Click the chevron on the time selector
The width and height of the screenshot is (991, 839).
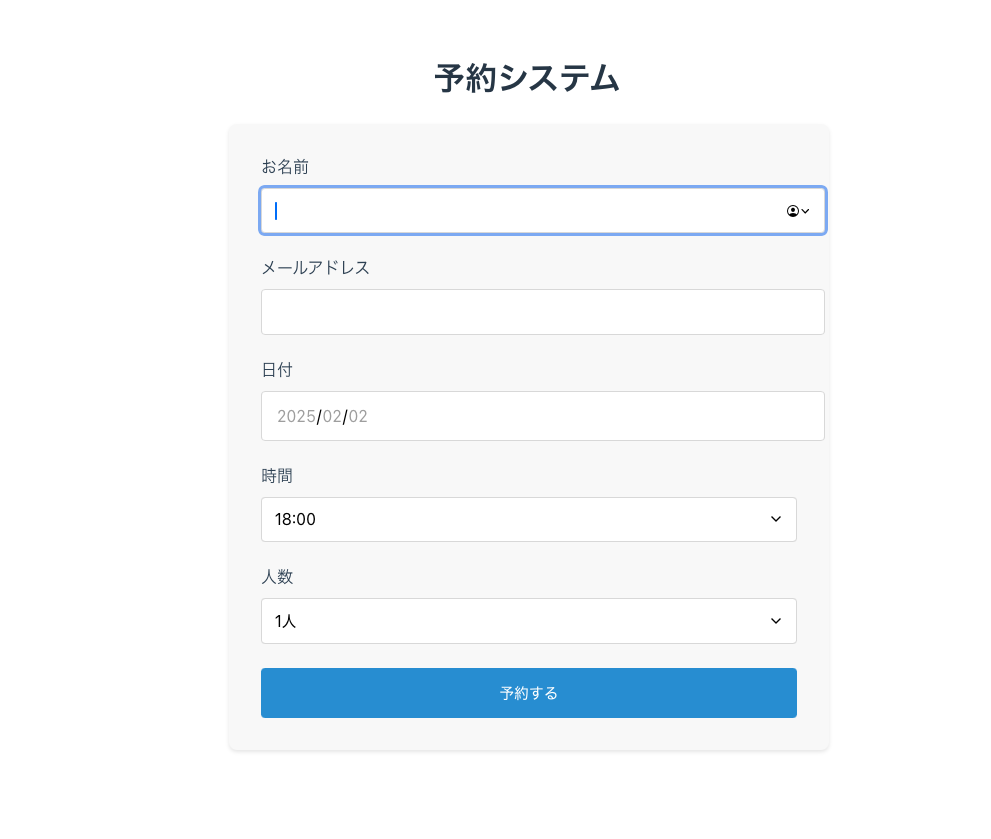point(776,519)
